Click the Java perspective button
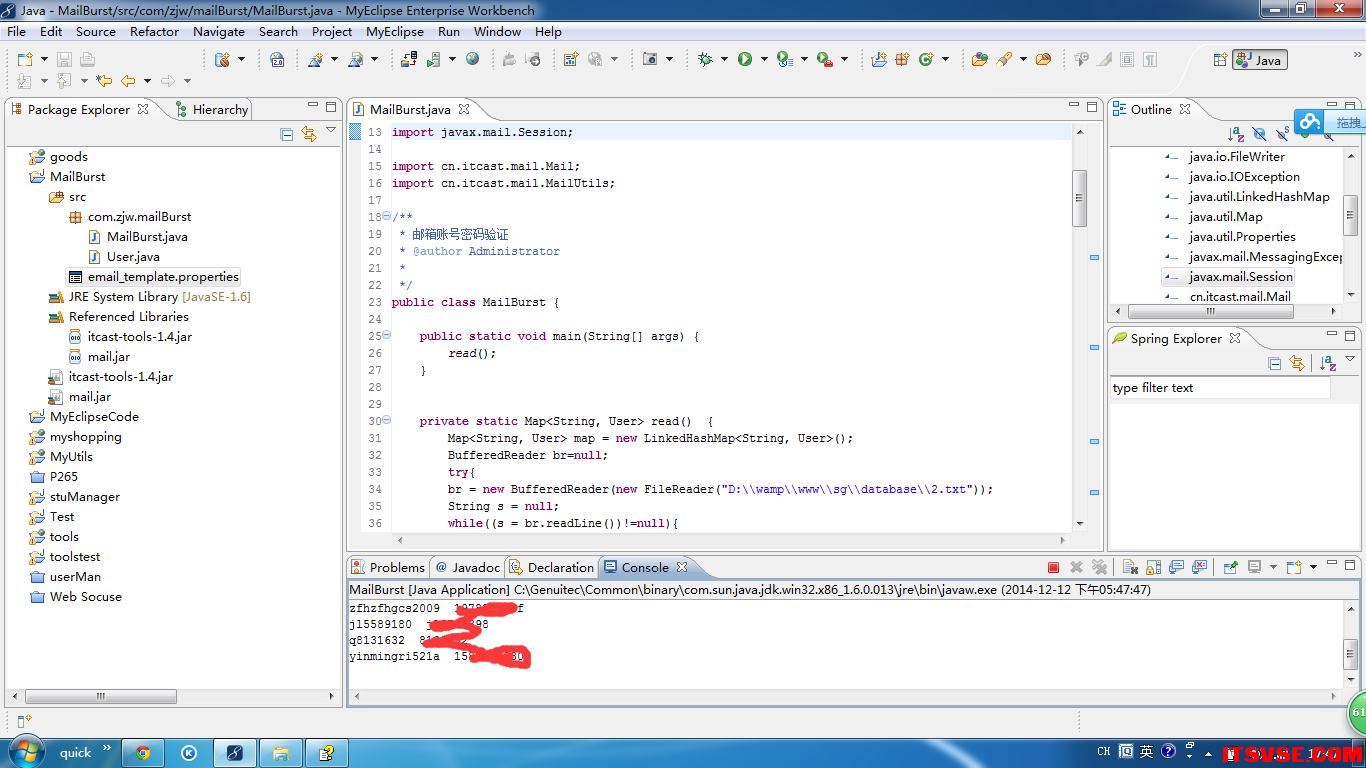Screen dimensions: 1366x768 click(x=1260, y=60)
